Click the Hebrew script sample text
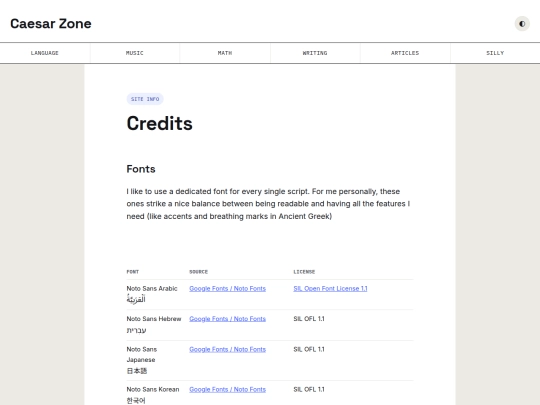The width and height of the screenshot is (540, 405). tap(136, 330)
